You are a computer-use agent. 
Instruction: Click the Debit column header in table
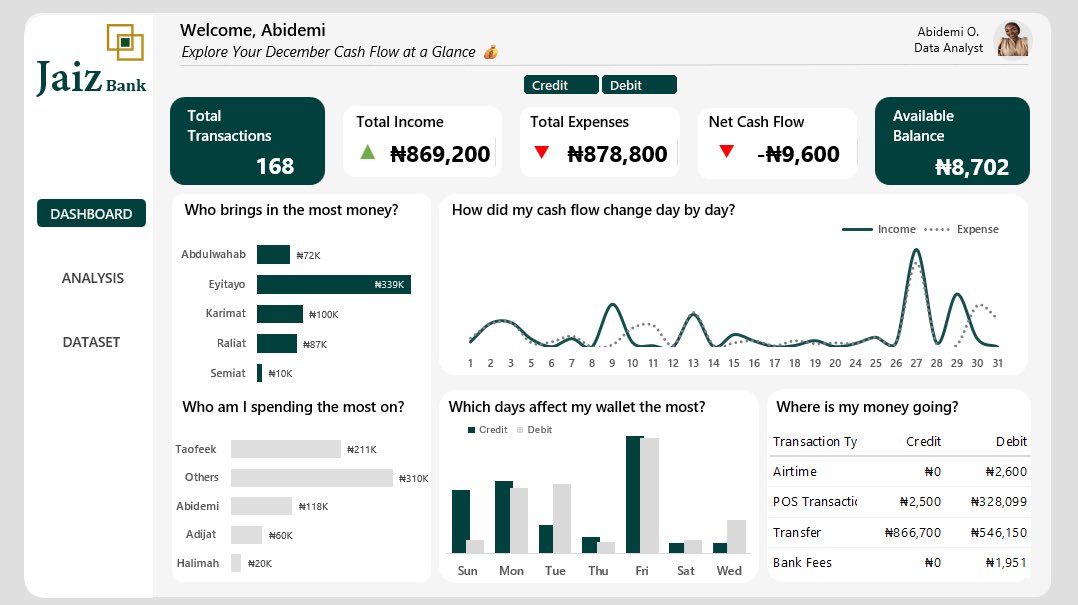[1011, 441]
